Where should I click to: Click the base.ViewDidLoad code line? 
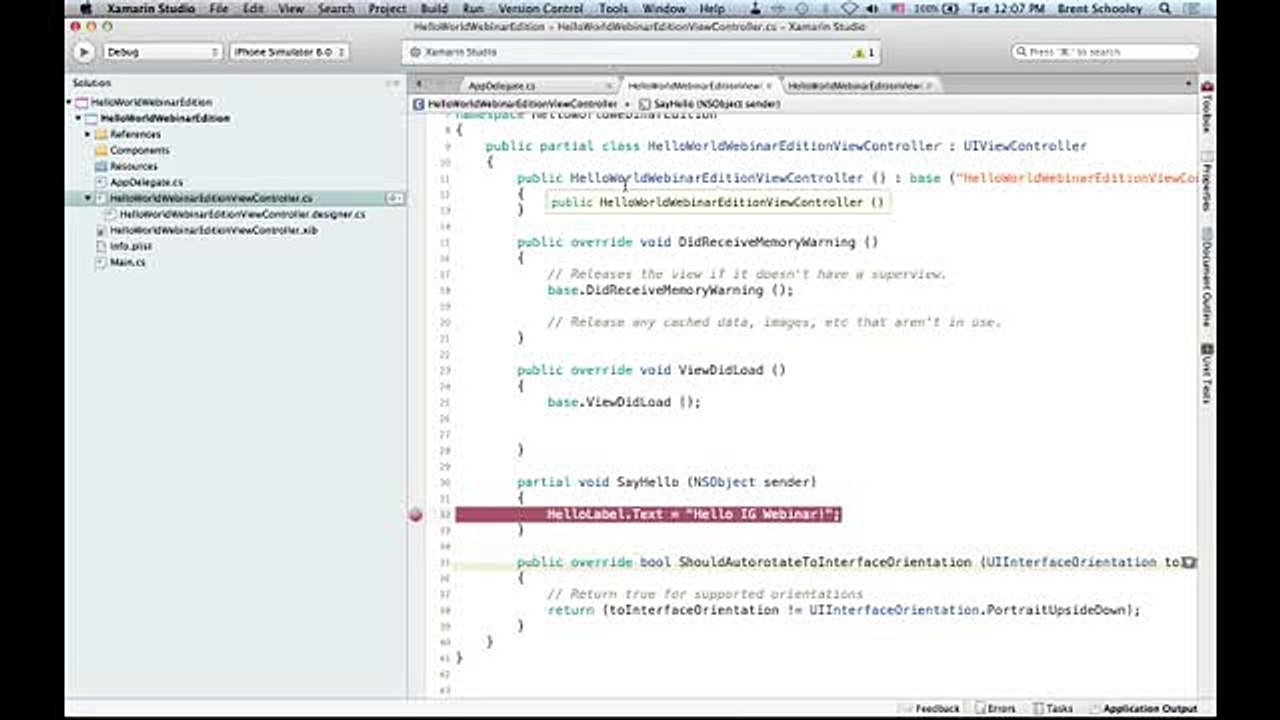pyautogui.click(x=624, y=402)
